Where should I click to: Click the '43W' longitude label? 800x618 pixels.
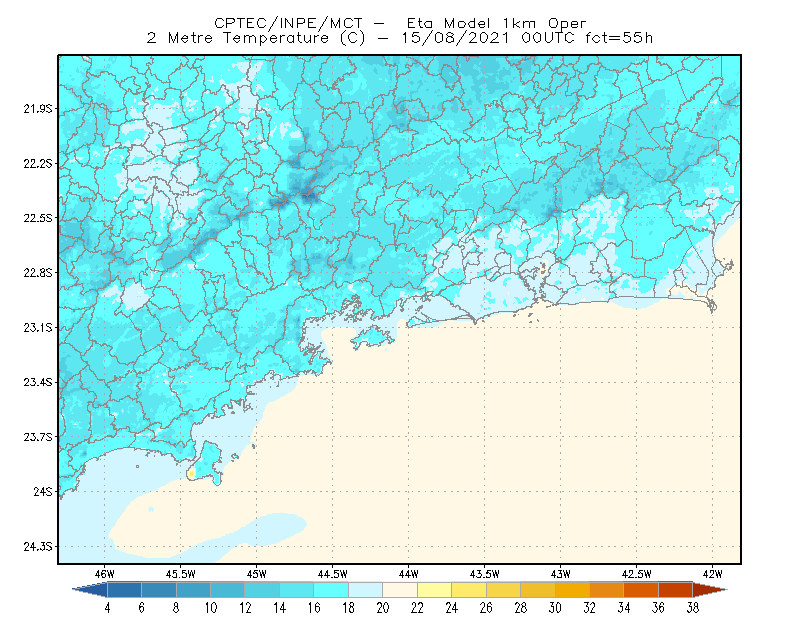pyautogui.click(x=560, y=574)
